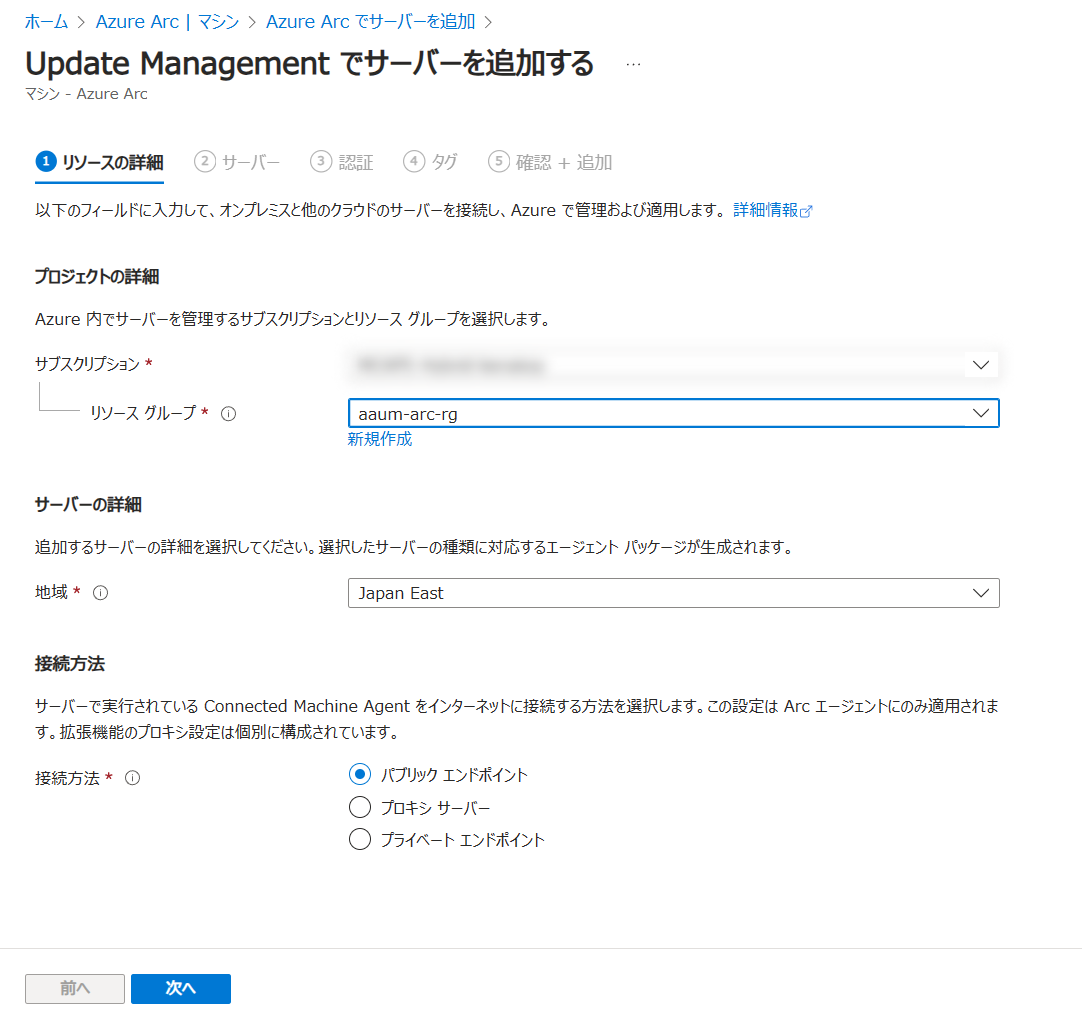Open the 詳細情報 external link
The height and width of the screenshot is (1028, 1082).
pos(773,210)
